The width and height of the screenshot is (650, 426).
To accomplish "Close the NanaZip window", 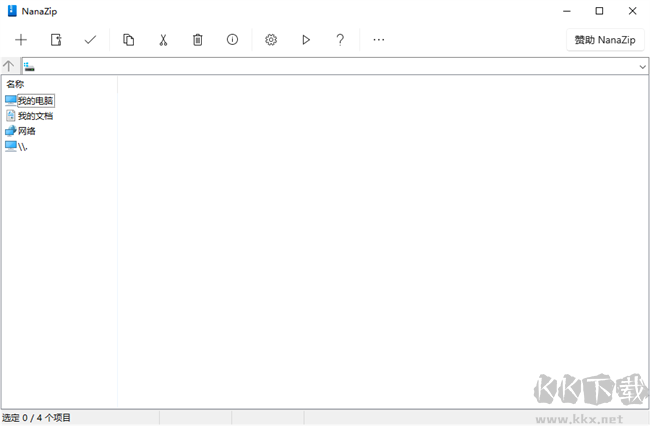I will coord(632,11).
